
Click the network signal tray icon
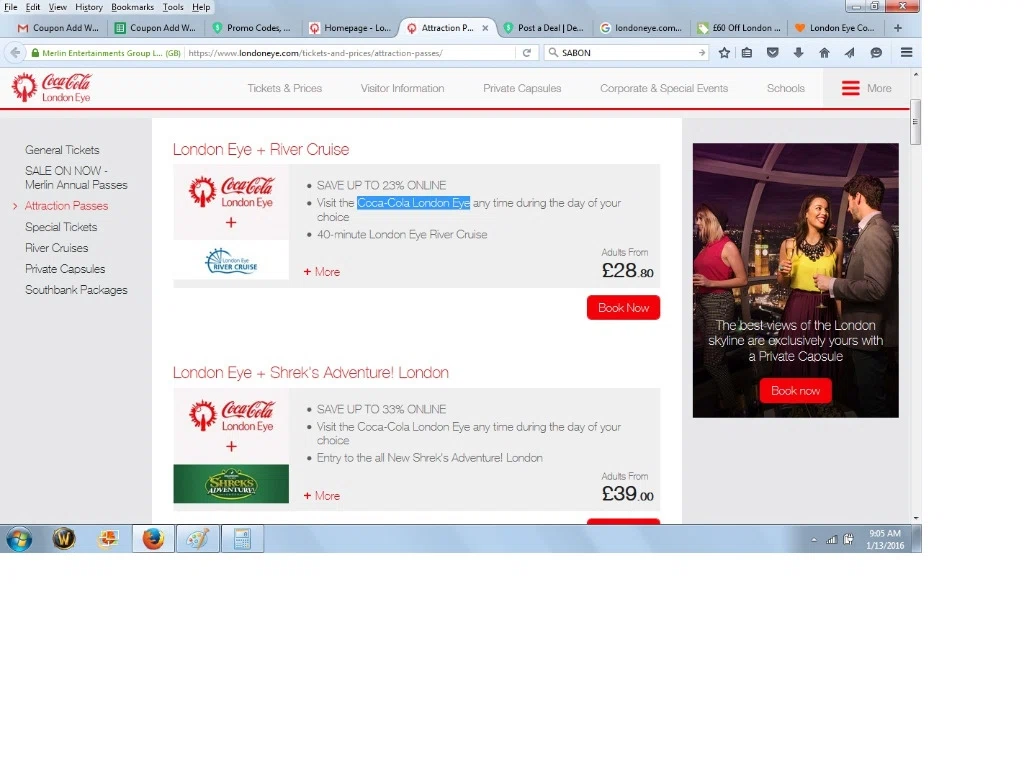tap(831, 539)
